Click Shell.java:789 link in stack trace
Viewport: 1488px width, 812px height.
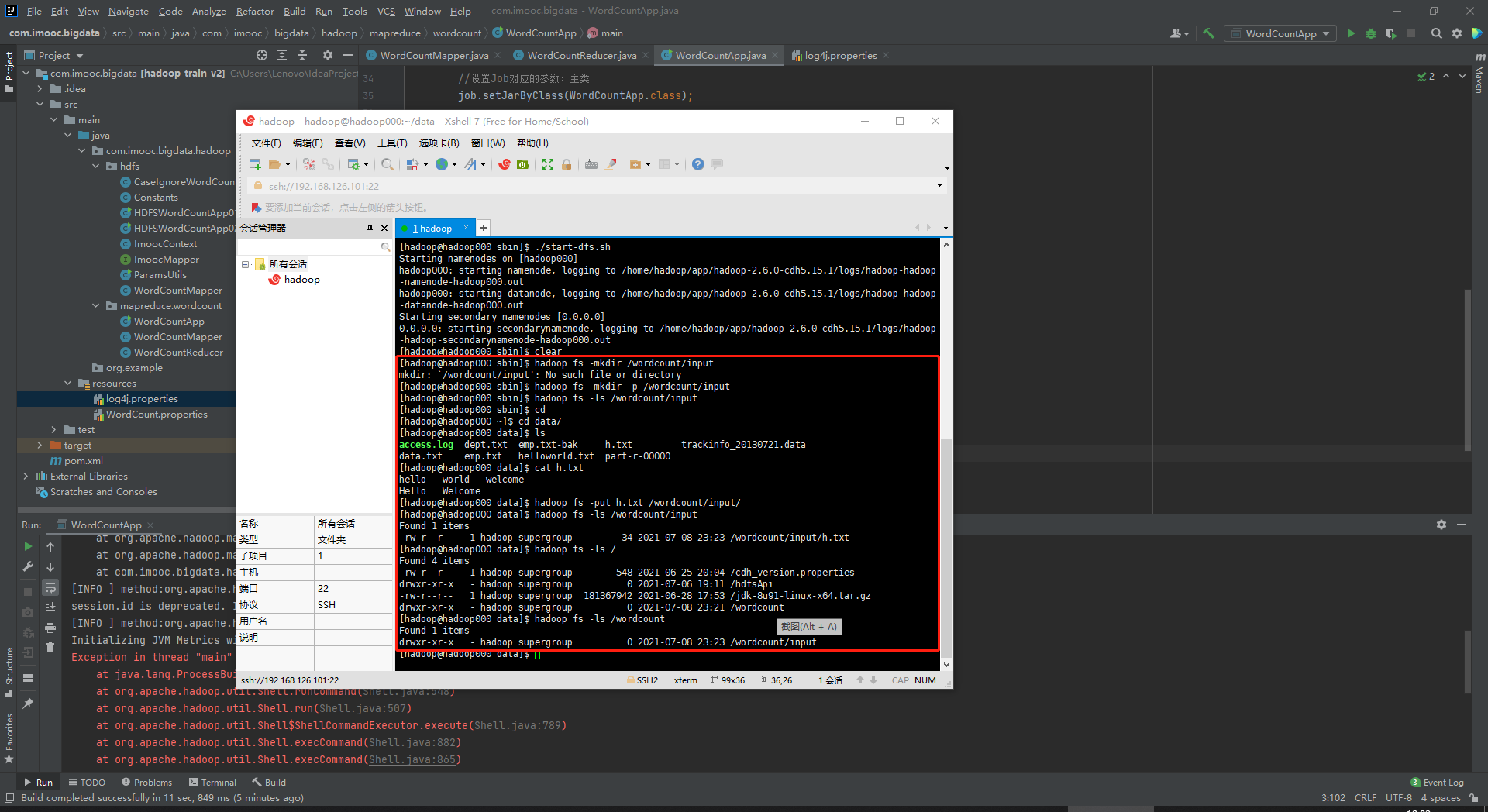pos(517,726)
